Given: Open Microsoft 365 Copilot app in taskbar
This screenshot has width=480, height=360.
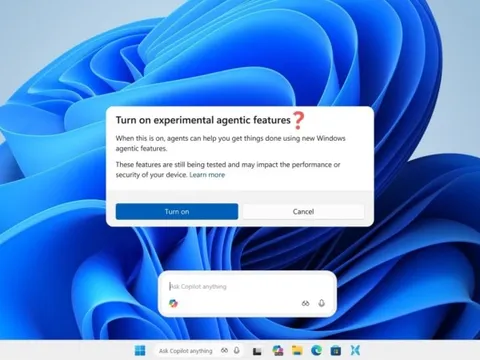Looking at the screenshot, I should [x=278, y=350].
